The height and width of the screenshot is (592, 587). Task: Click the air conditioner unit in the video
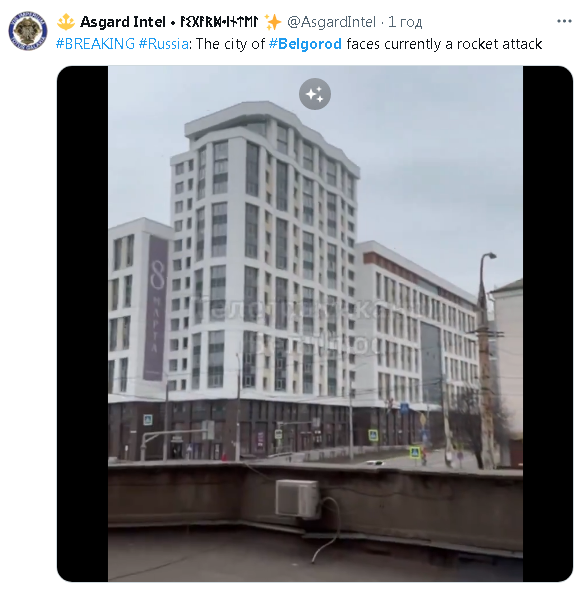tap(297, 498)
